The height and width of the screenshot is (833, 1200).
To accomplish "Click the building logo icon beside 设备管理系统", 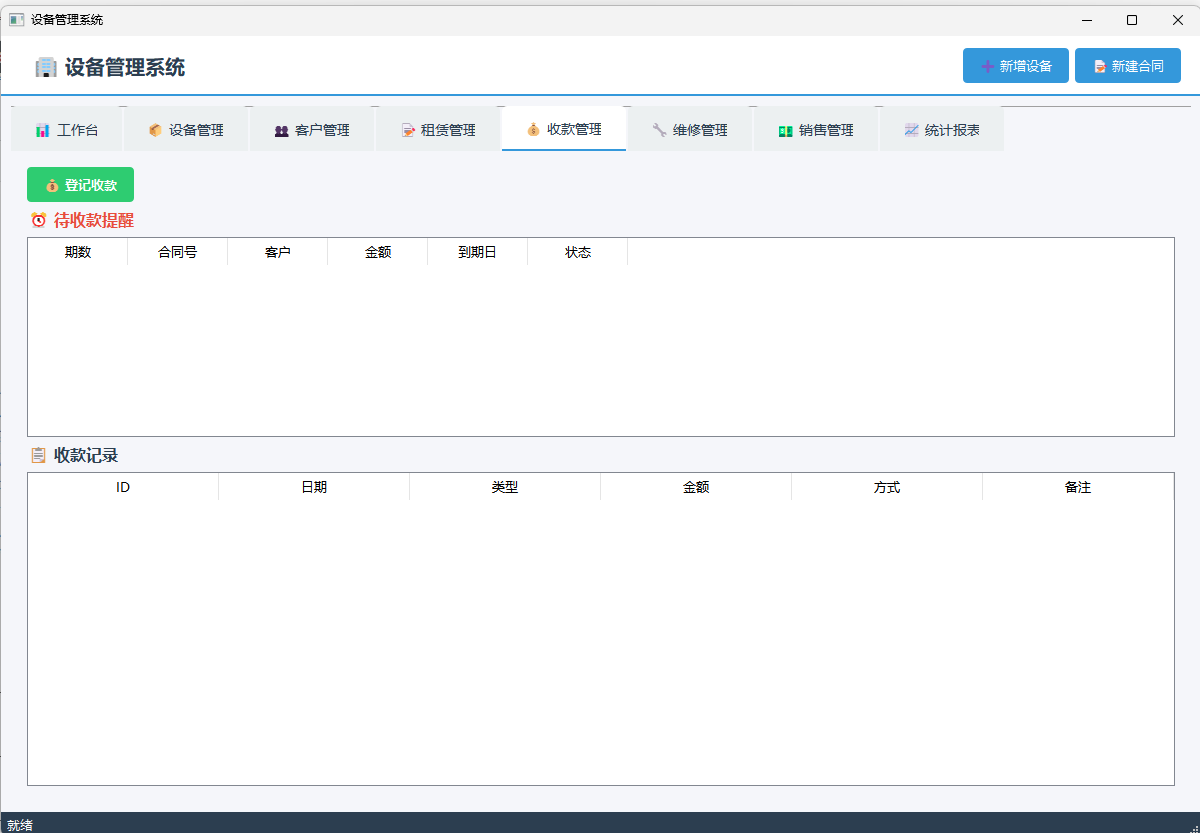I will pyautogui.click(x=46, y=67).
